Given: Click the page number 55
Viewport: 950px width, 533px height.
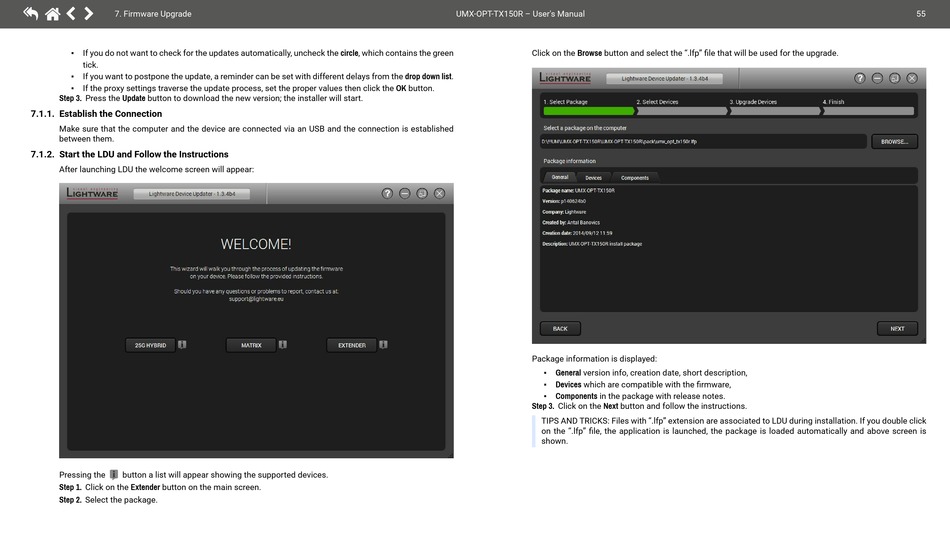Looking at the screenshot, I should (x=920, y=13).
